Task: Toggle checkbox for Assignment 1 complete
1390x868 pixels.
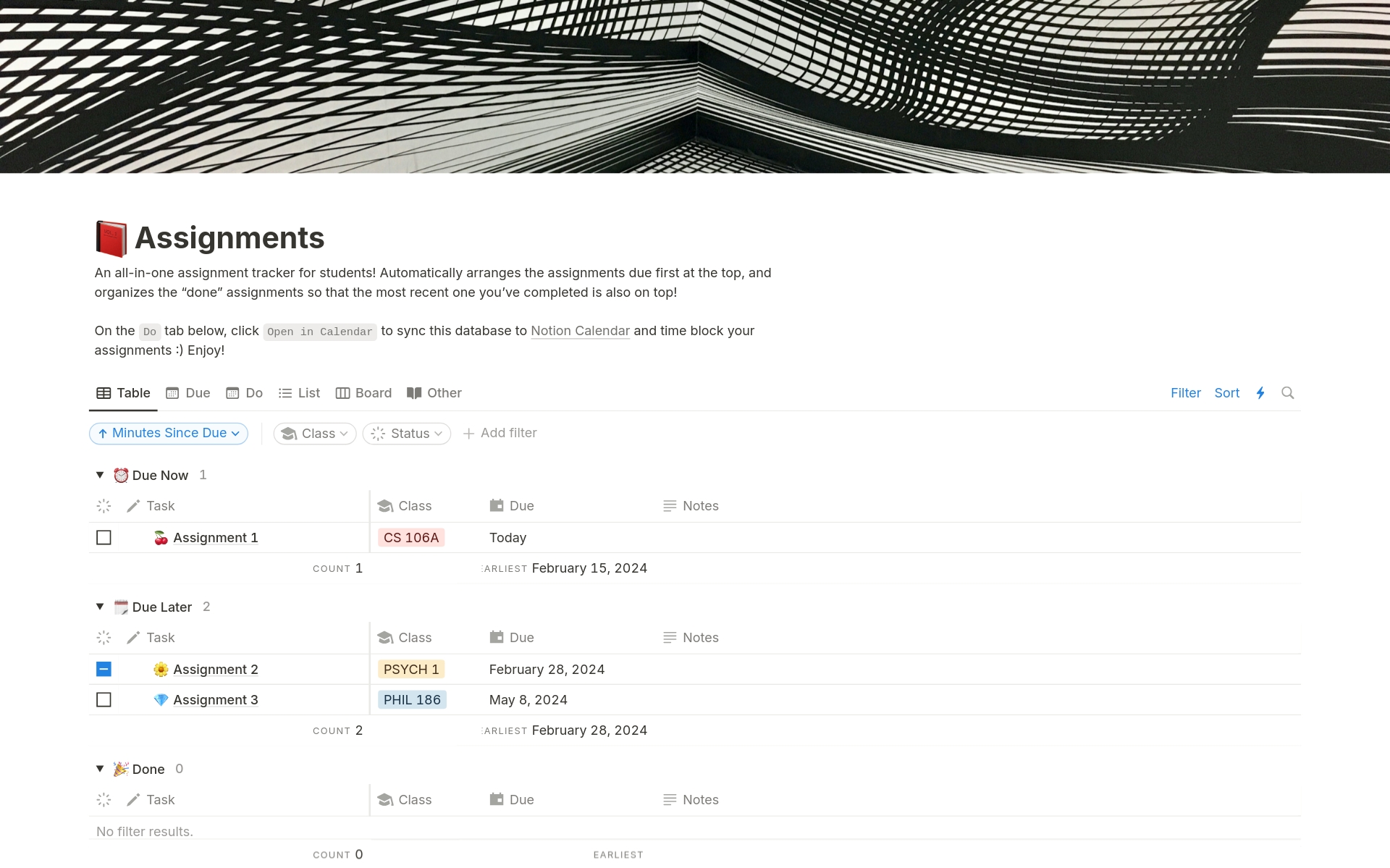Action: [x=103, y=537]
